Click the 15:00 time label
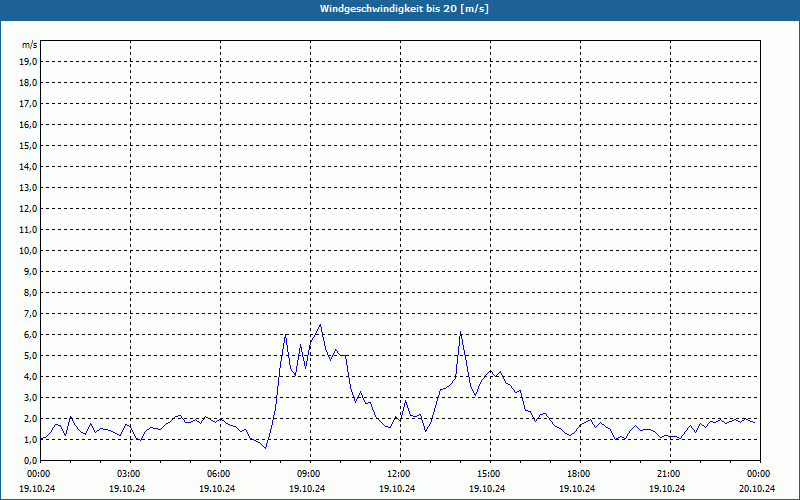800x500 pixels. point(487,474)
